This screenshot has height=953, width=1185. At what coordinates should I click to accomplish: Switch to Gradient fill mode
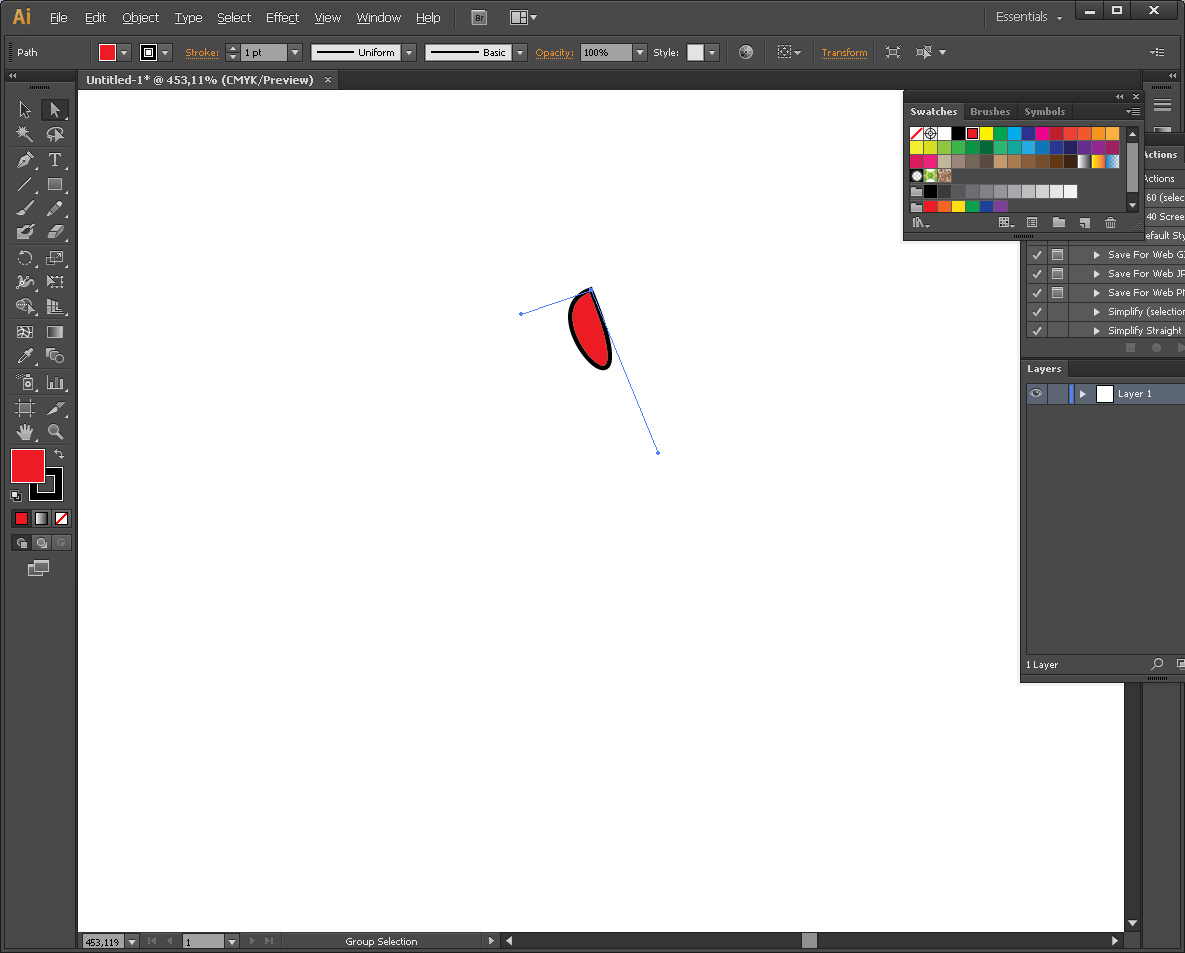coord(42,518)
